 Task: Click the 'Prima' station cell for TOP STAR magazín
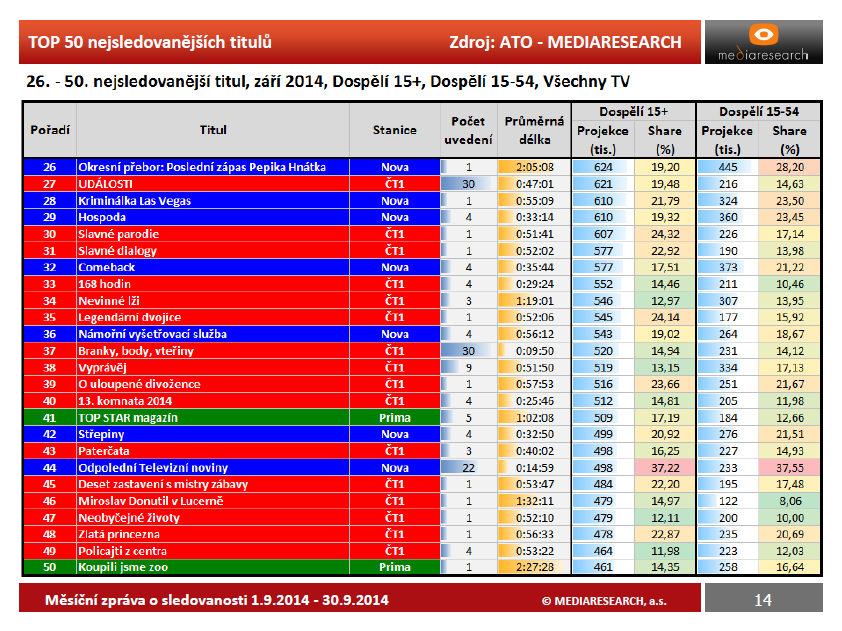click(395, 417)
